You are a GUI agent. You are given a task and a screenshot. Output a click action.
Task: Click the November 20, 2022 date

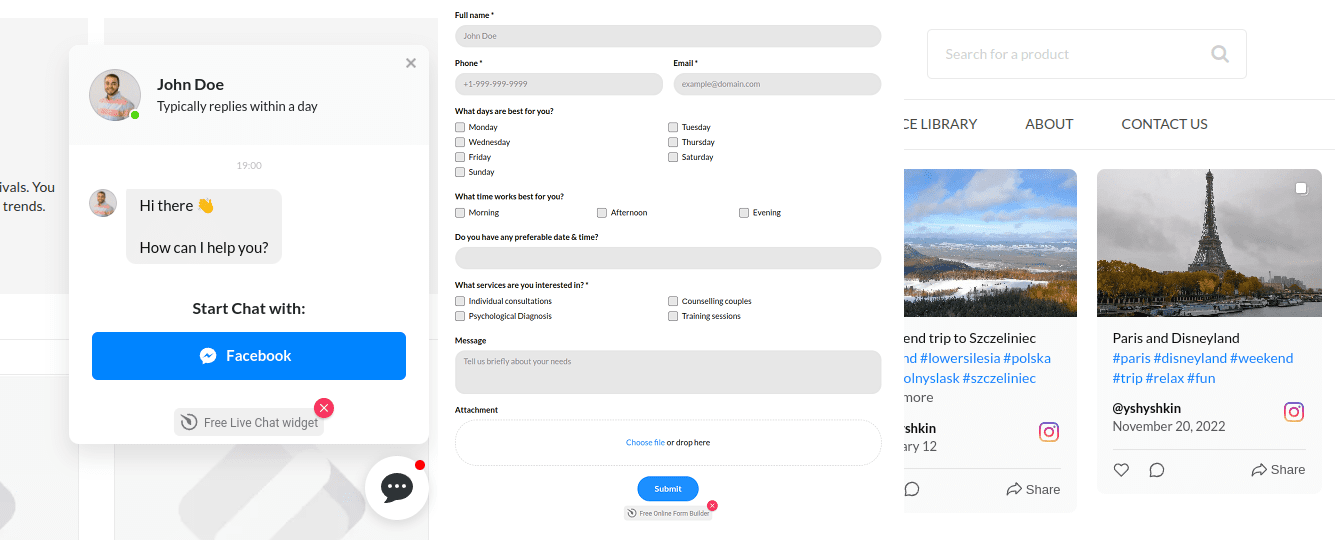[x=1169, y=426]
